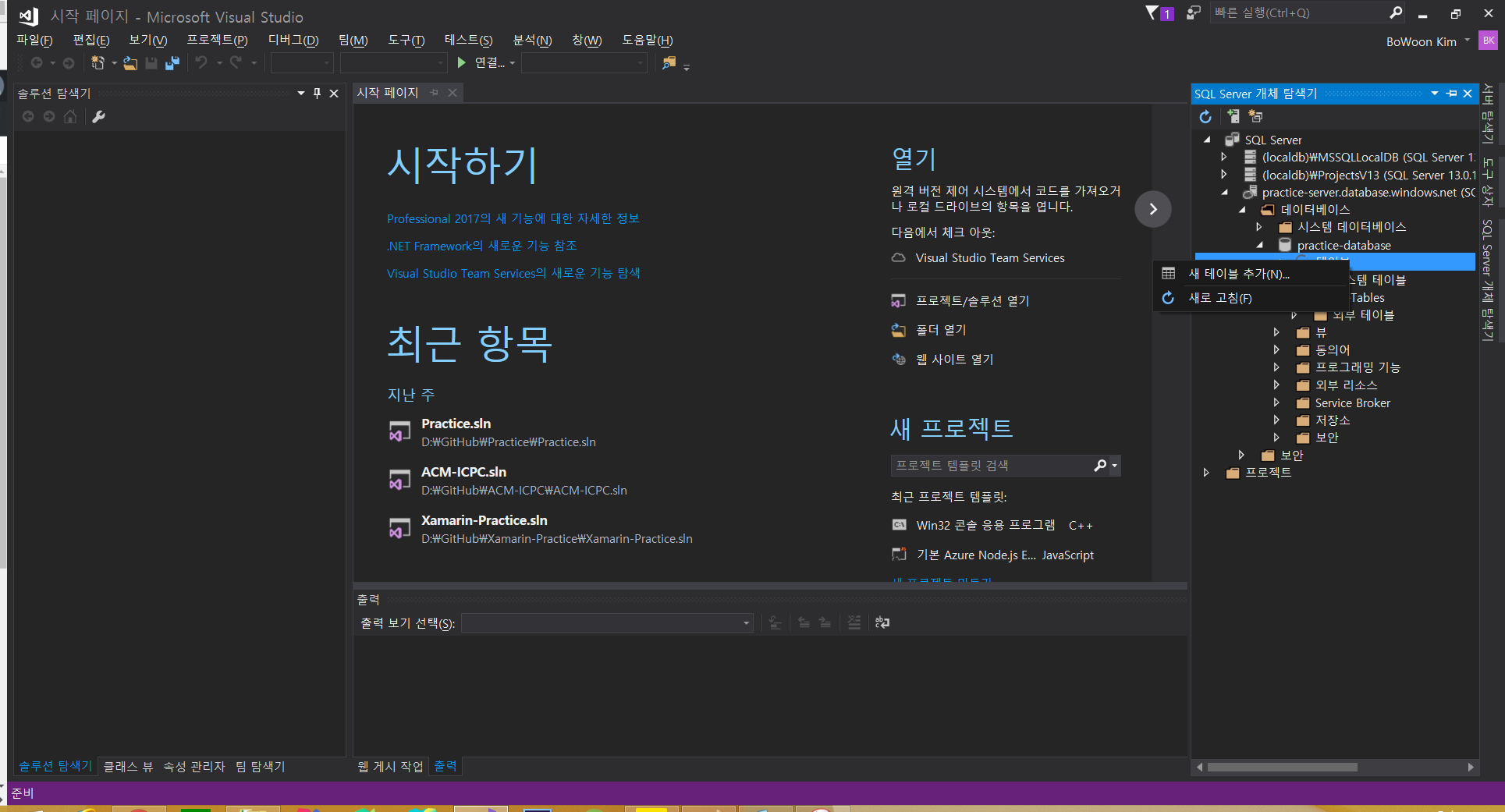The height and width of the screenshot is (812, 1505).
Task: Click the Add SQL Server icon
Action: [x=1233, y=116]
